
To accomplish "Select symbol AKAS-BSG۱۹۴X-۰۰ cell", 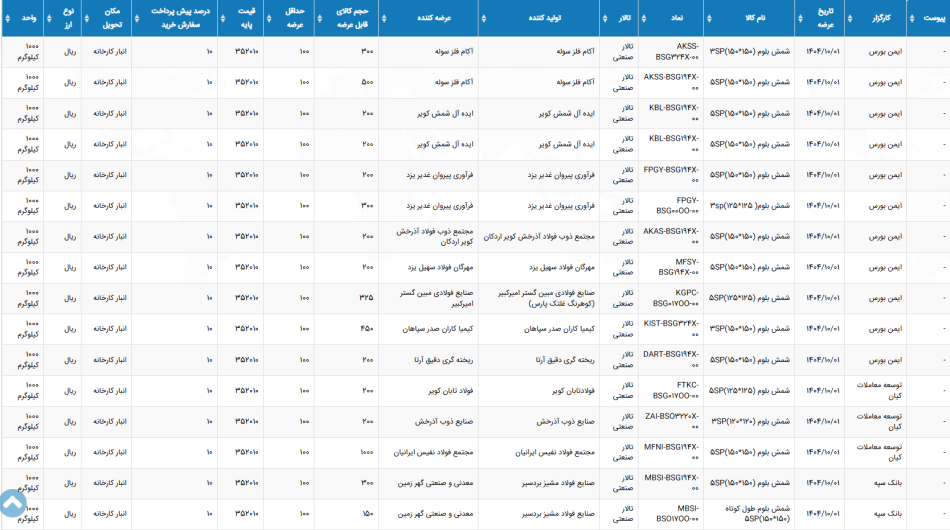I will pyautogui.click(x=671, y=237).
